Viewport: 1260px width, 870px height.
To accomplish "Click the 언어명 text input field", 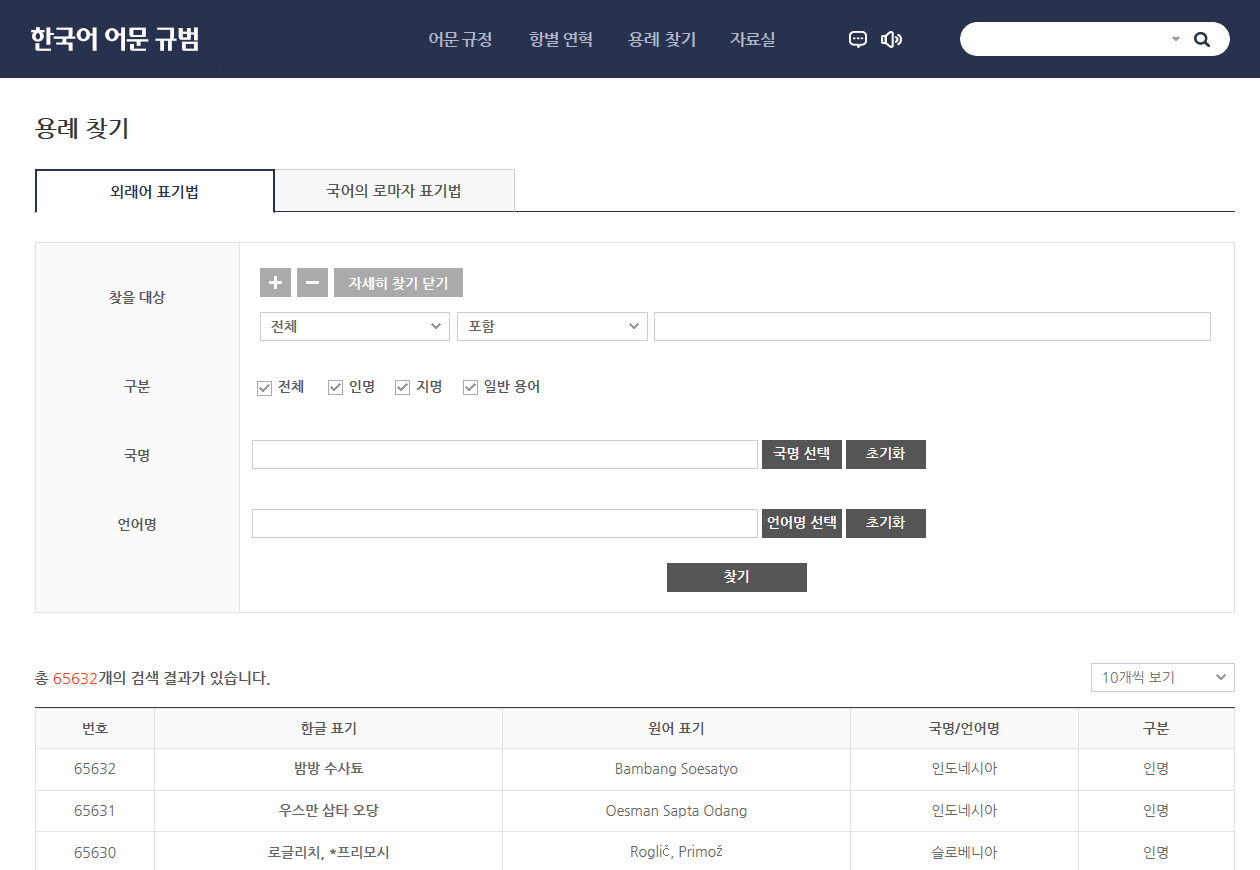I will click(x=504, y=524).
